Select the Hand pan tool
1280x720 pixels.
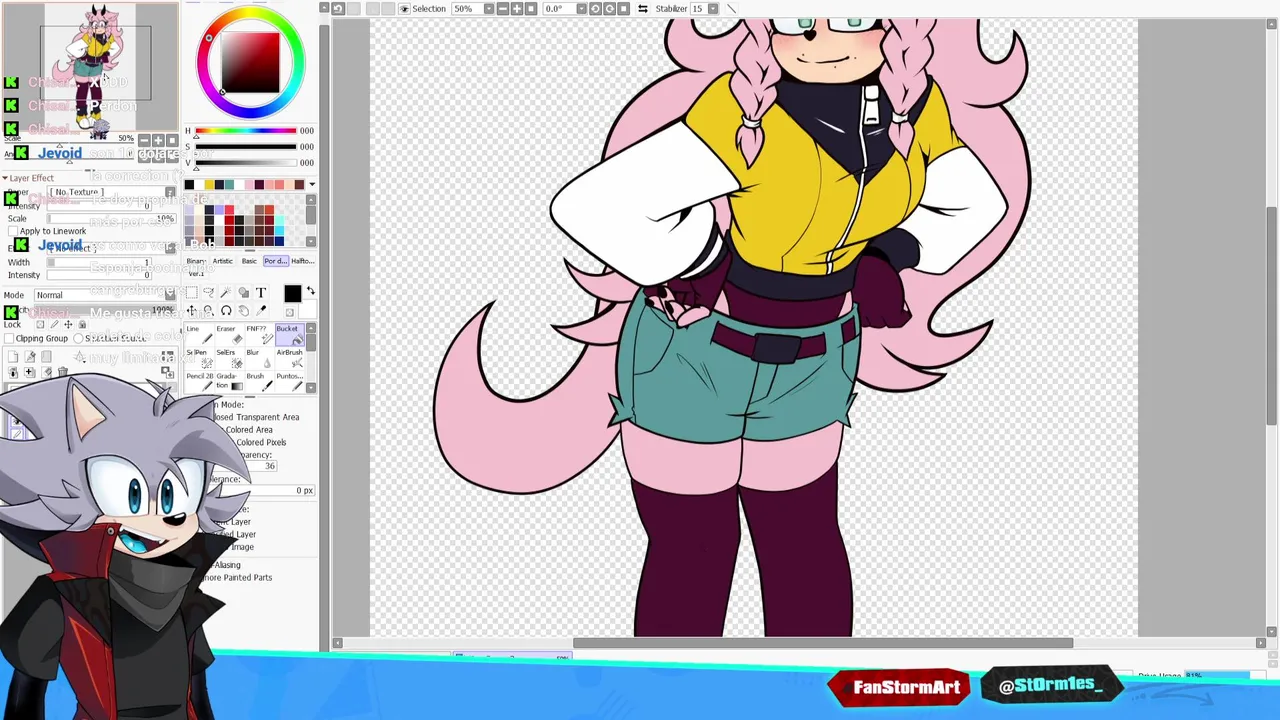point(243,311)
